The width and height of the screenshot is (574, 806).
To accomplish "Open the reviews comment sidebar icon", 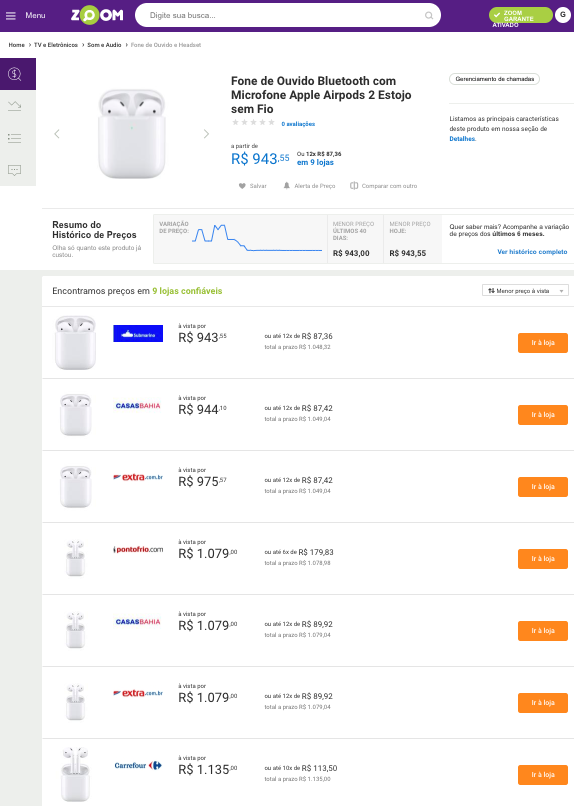I will coord(15,170).
